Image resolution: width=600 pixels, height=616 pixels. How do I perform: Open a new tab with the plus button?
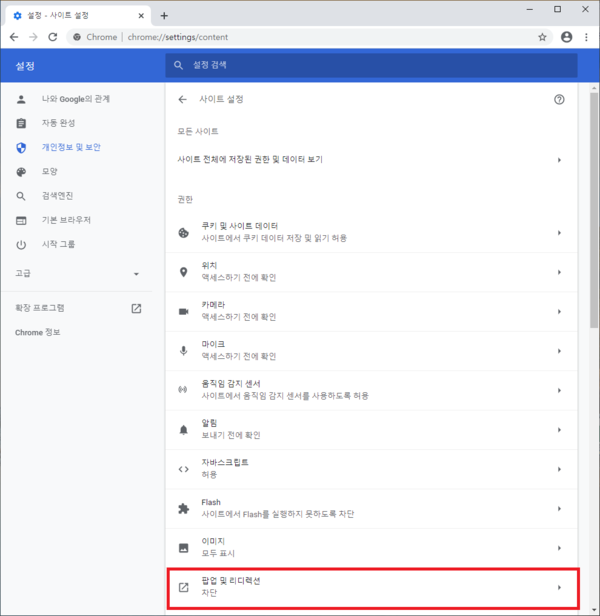click(x=164, y=16)
